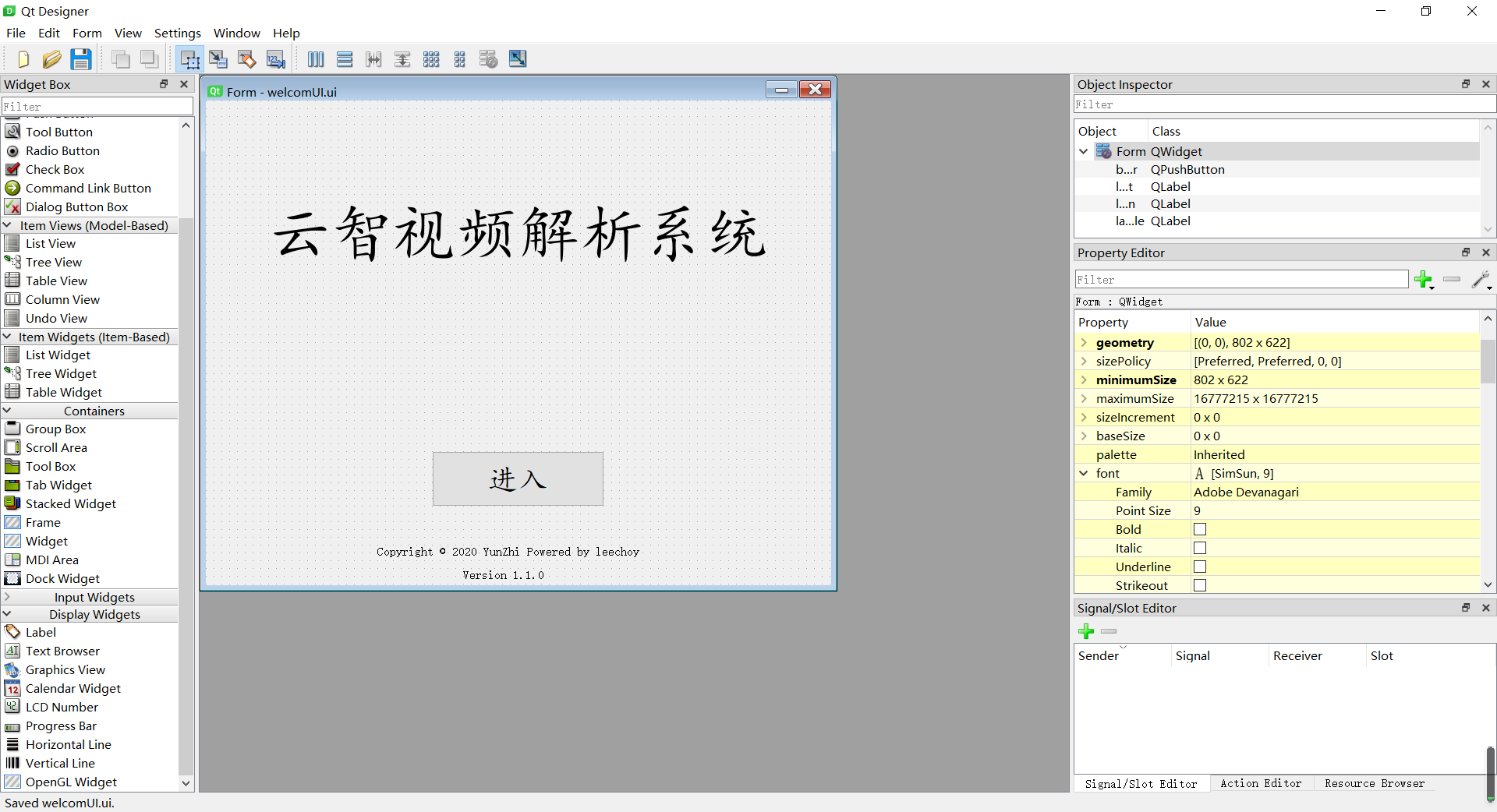
Task: Select QPushButton in Object Inspector
Action: coord(1187,170)
